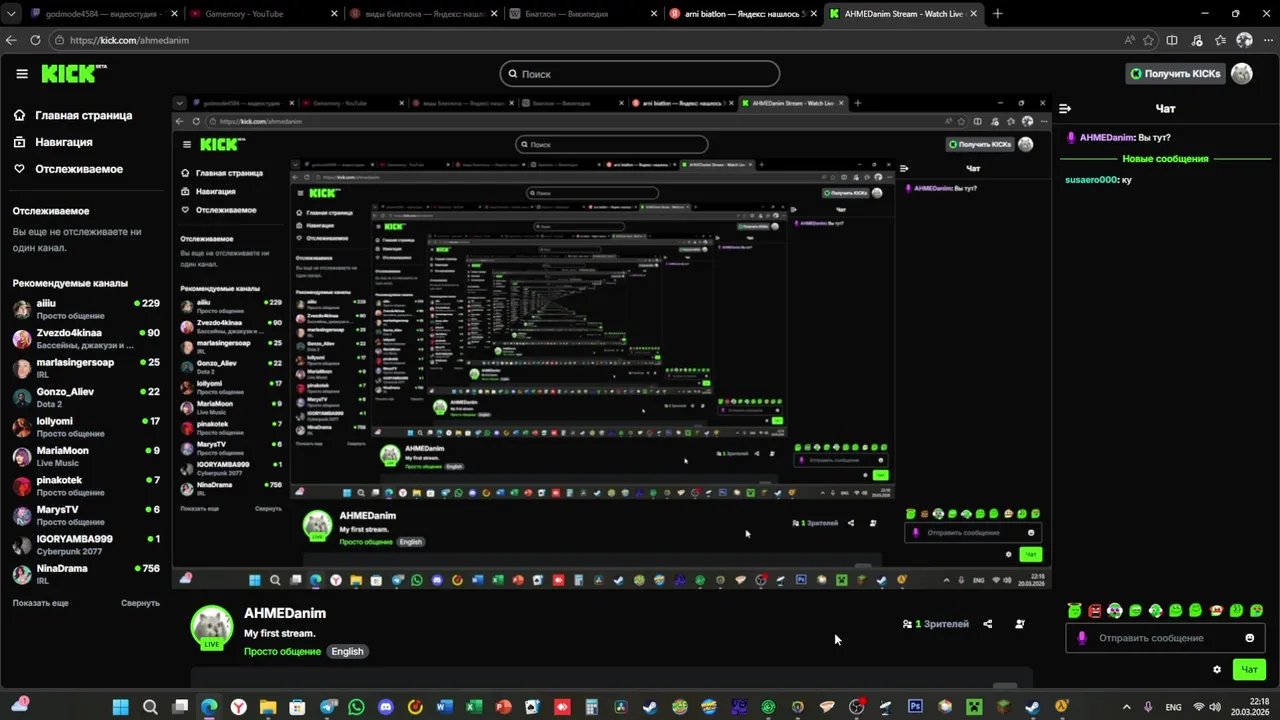Reload the page with refresh icon
Image resolution: width=1280 pixels, height=720 pixels.
35,40
